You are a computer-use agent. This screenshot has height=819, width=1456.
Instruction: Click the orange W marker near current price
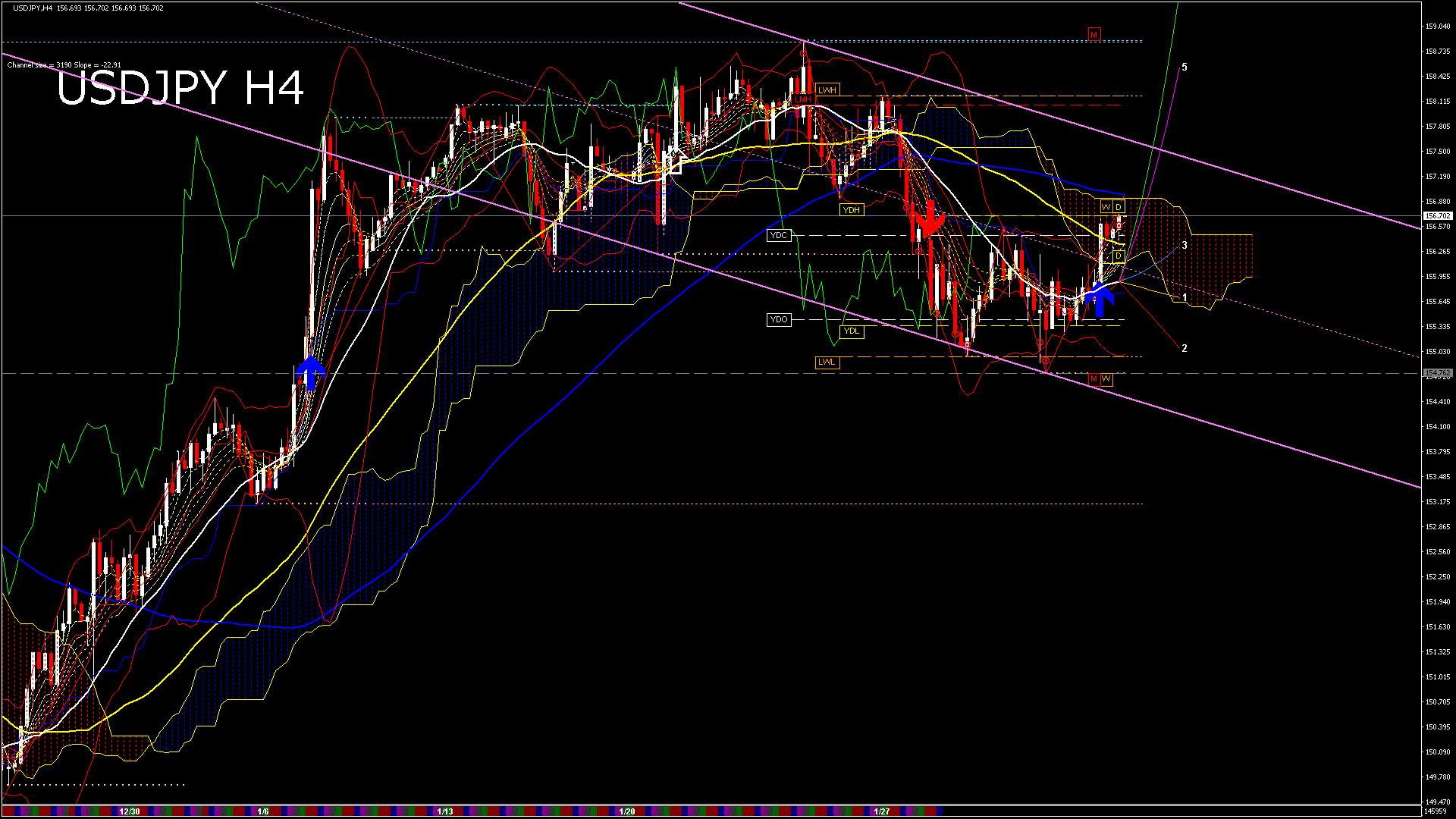click(x=1106, y=208)
